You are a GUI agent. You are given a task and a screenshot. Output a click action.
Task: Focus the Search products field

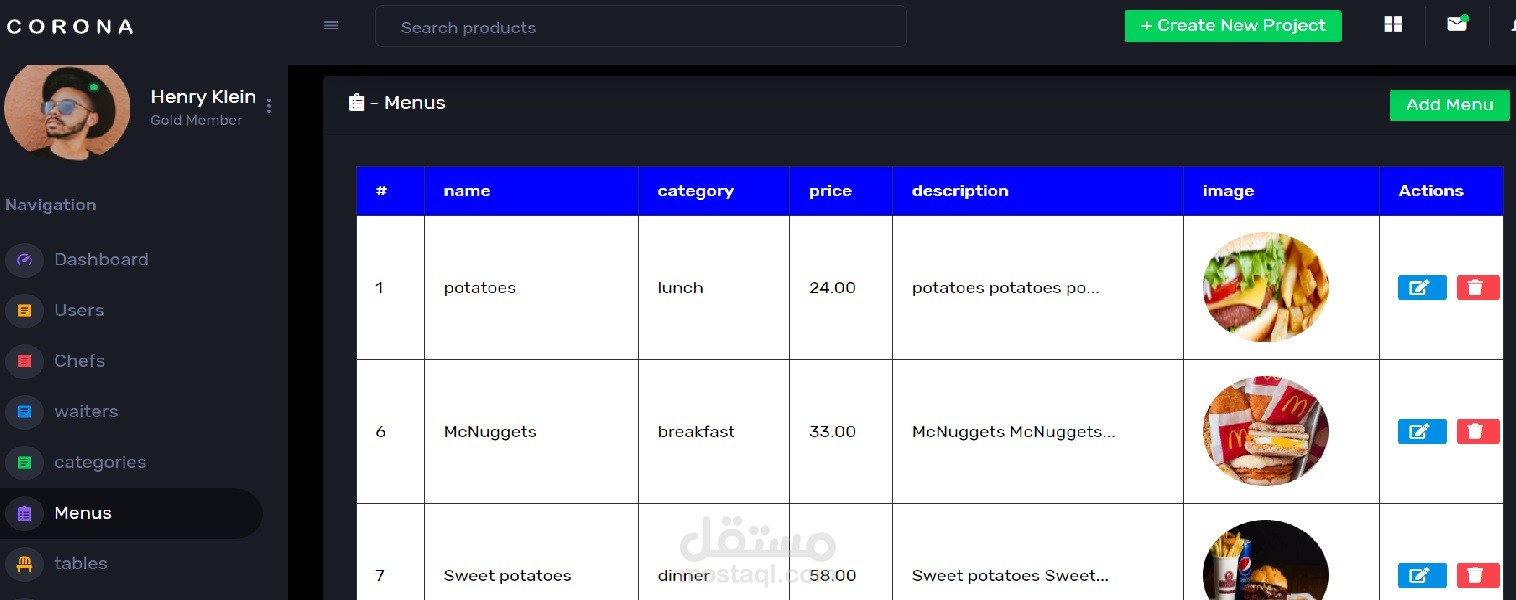click(640, 27)
